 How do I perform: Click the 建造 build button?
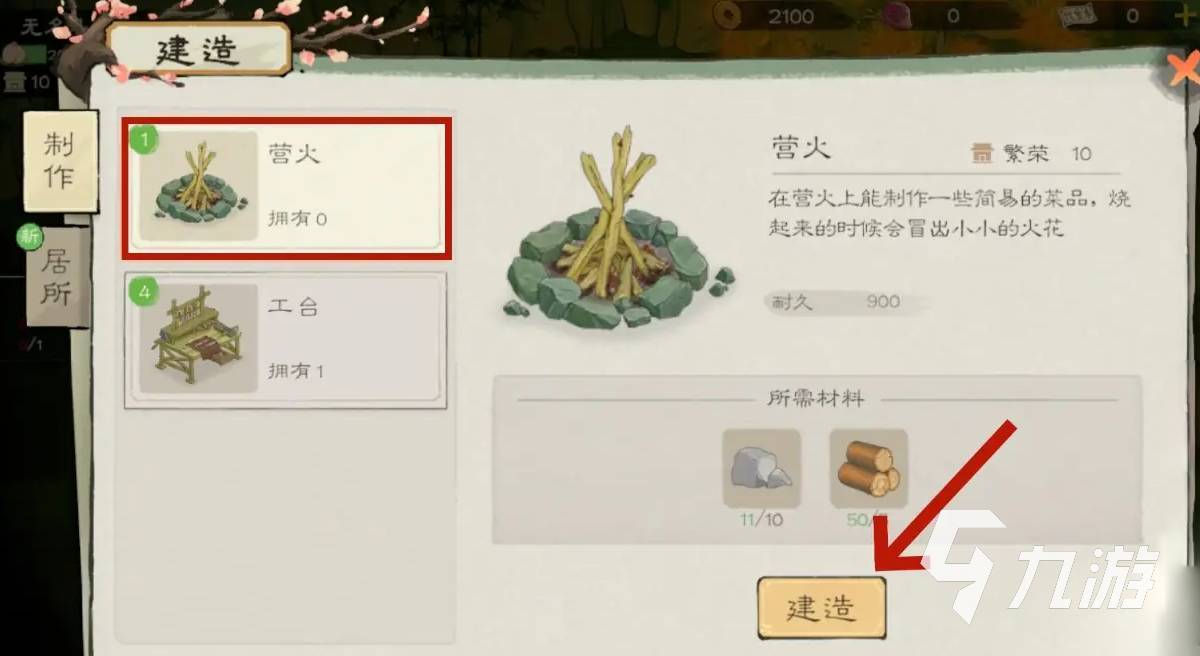[821, 608]
